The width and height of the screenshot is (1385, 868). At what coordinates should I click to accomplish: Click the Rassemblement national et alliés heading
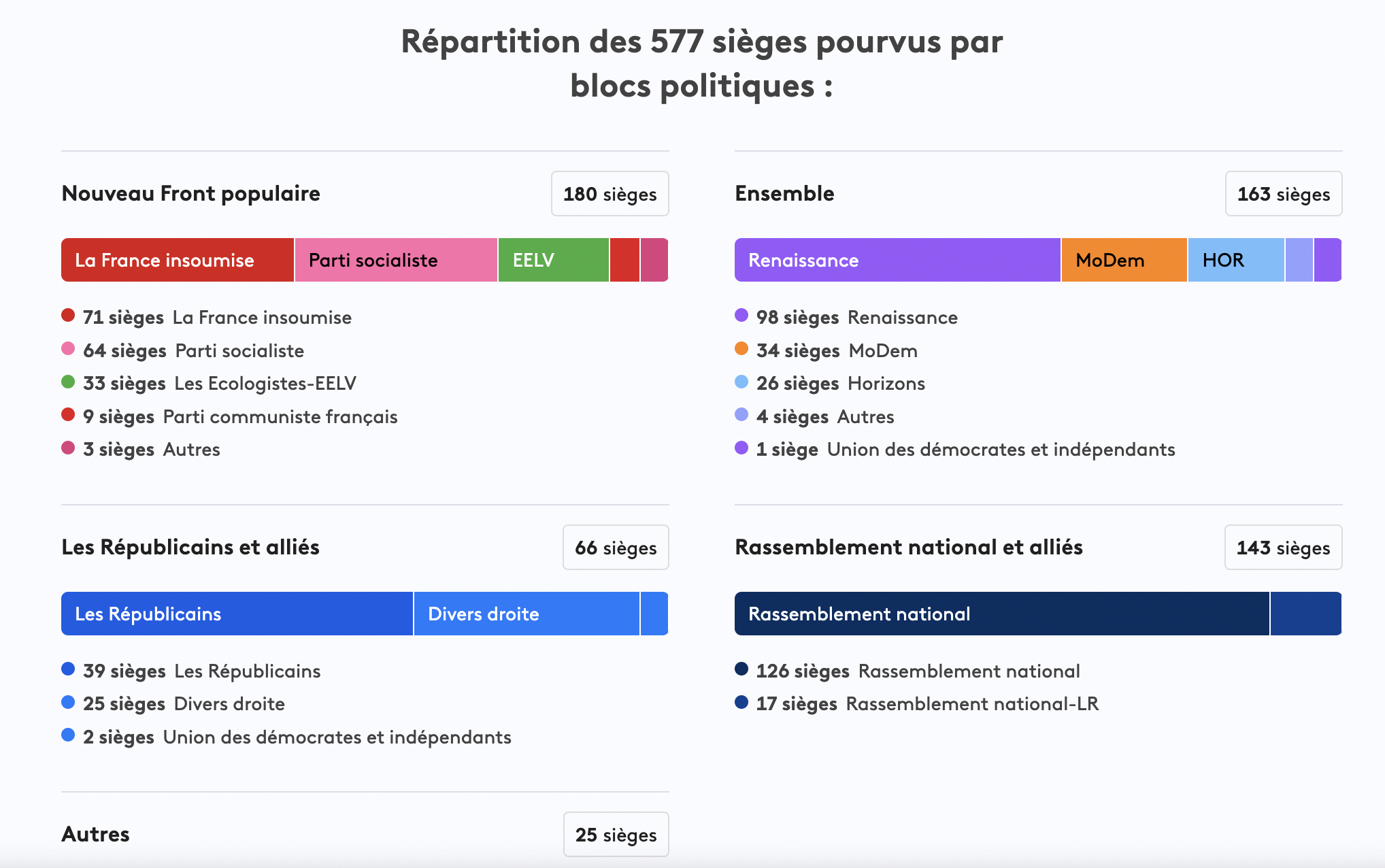click(x=910, y=547)
